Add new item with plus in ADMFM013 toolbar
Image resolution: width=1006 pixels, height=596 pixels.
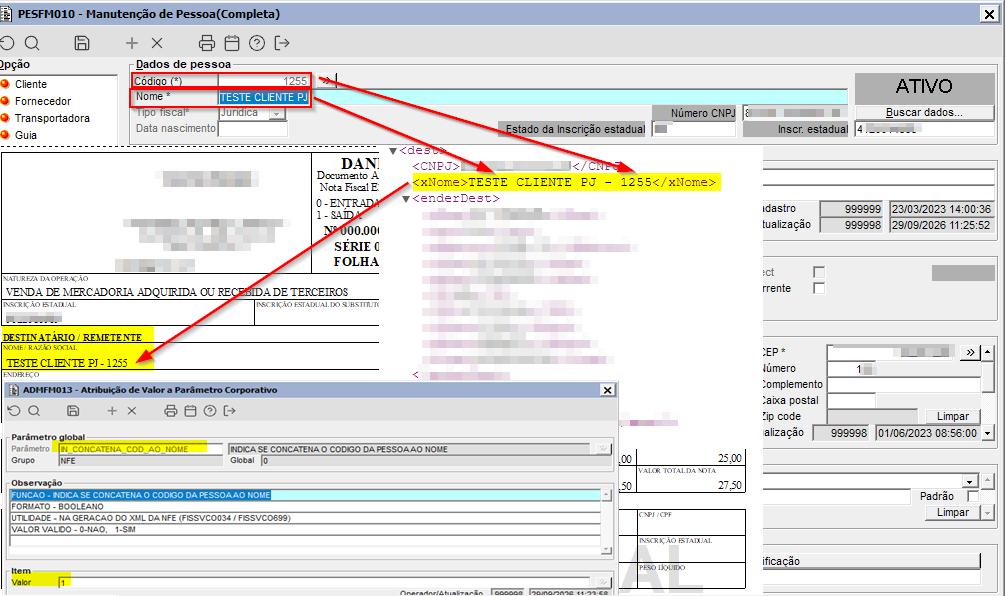tap(112, 411)
